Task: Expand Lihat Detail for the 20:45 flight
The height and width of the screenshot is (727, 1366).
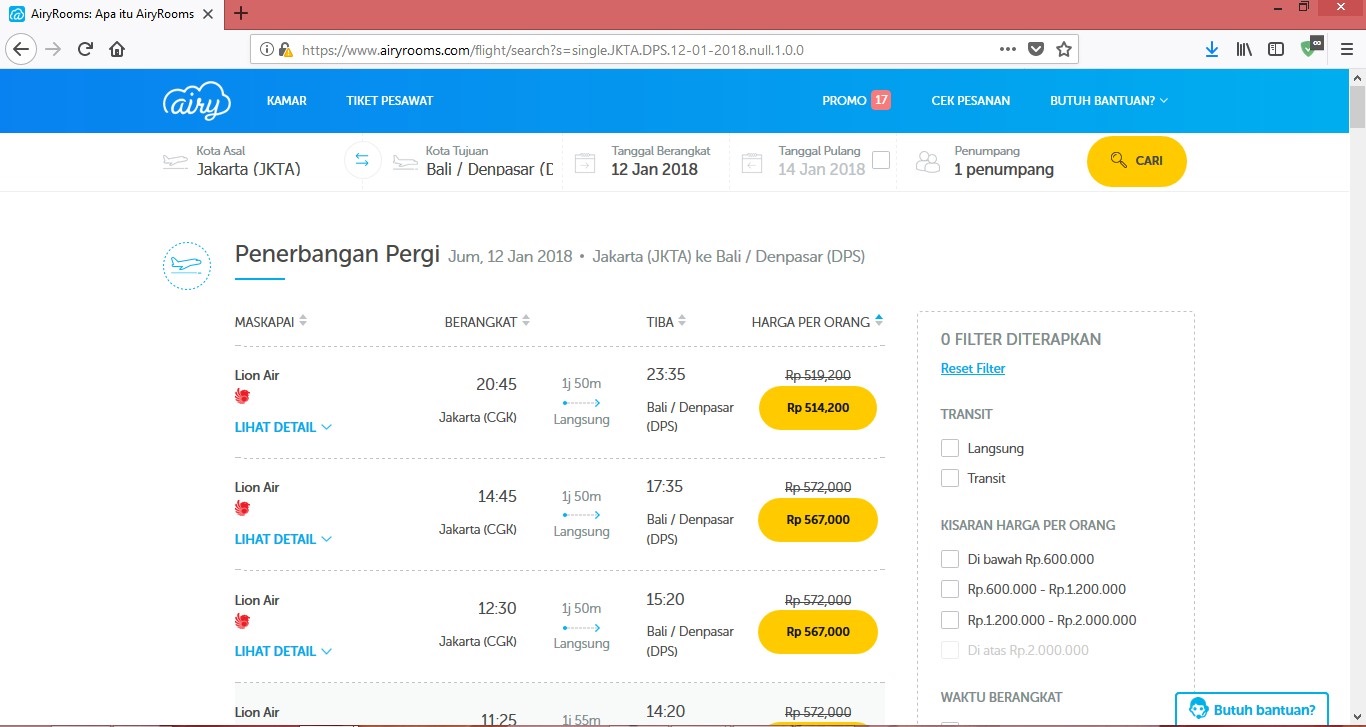Action: coord(283,427)
